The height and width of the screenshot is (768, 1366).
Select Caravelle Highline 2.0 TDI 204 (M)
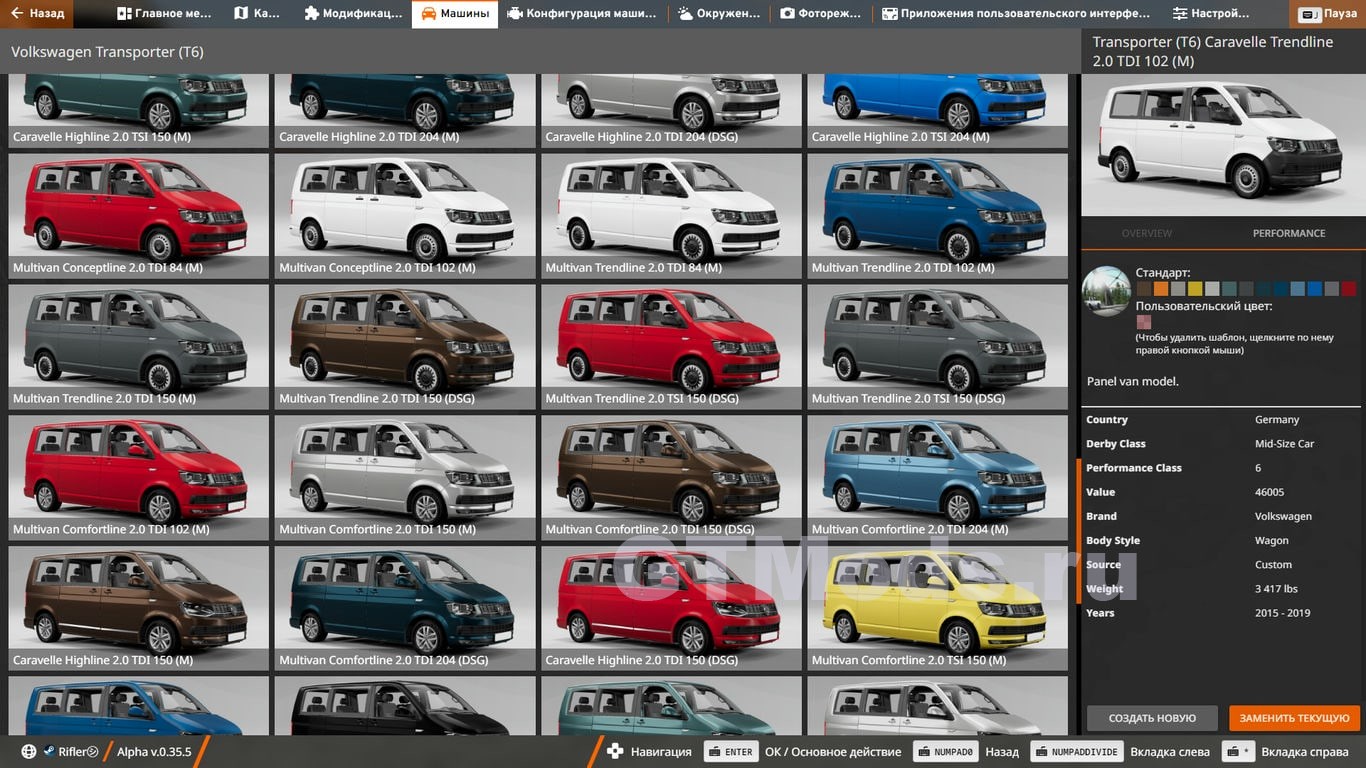(x=405, y=110)
